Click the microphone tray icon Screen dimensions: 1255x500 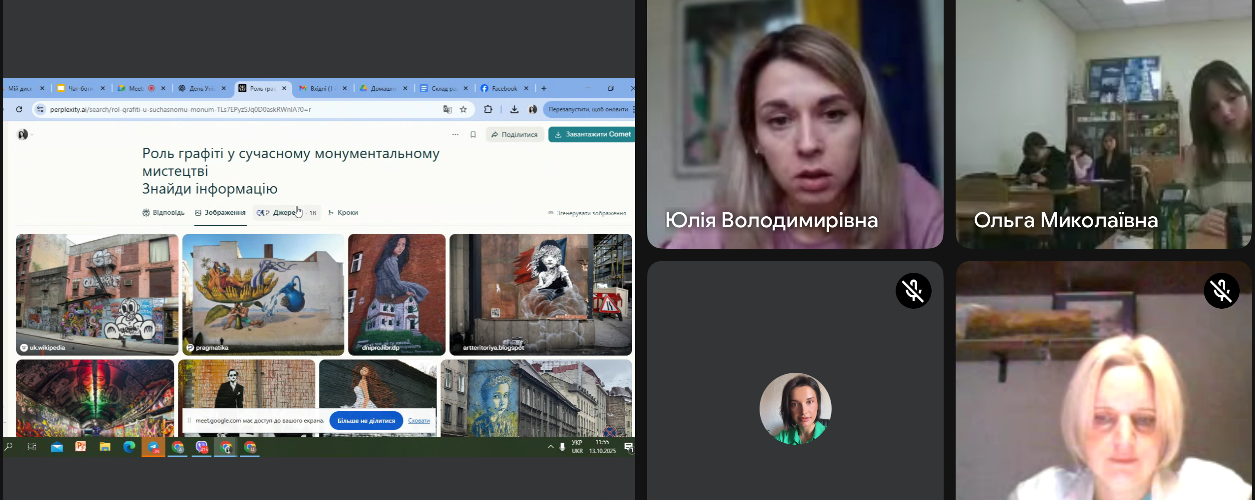[x=563, y=447]
